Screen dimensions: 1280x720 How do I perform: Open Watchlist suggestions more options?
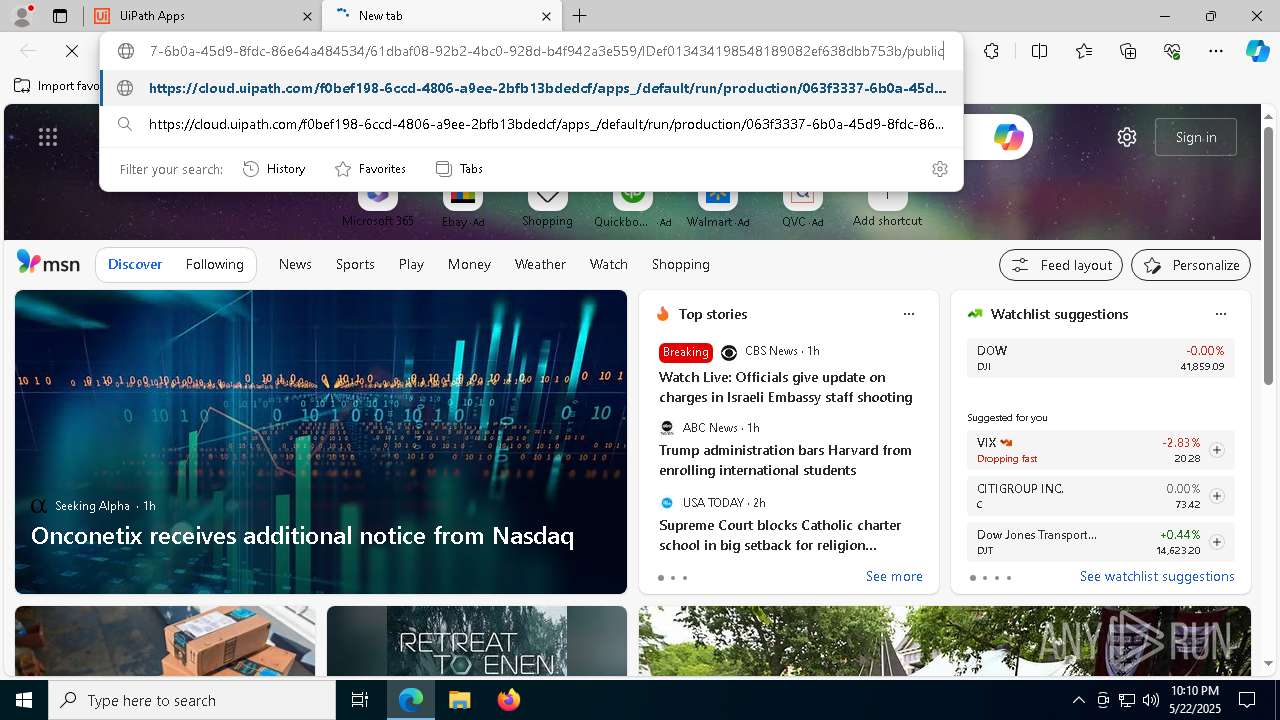[1221, 314]
